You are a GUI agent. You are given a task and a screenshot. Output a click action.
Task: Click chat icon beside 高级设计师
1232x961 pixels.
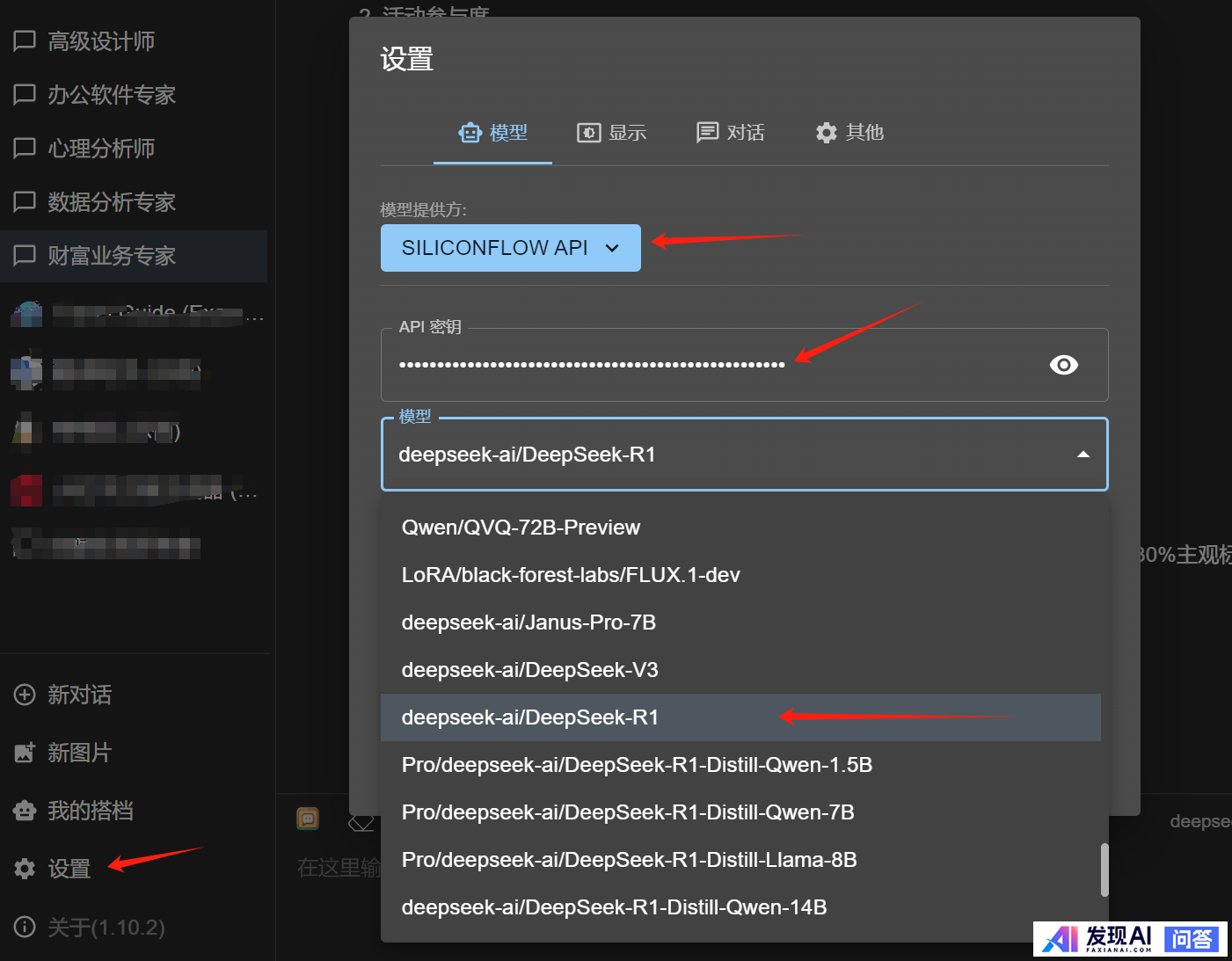[25, 41]
